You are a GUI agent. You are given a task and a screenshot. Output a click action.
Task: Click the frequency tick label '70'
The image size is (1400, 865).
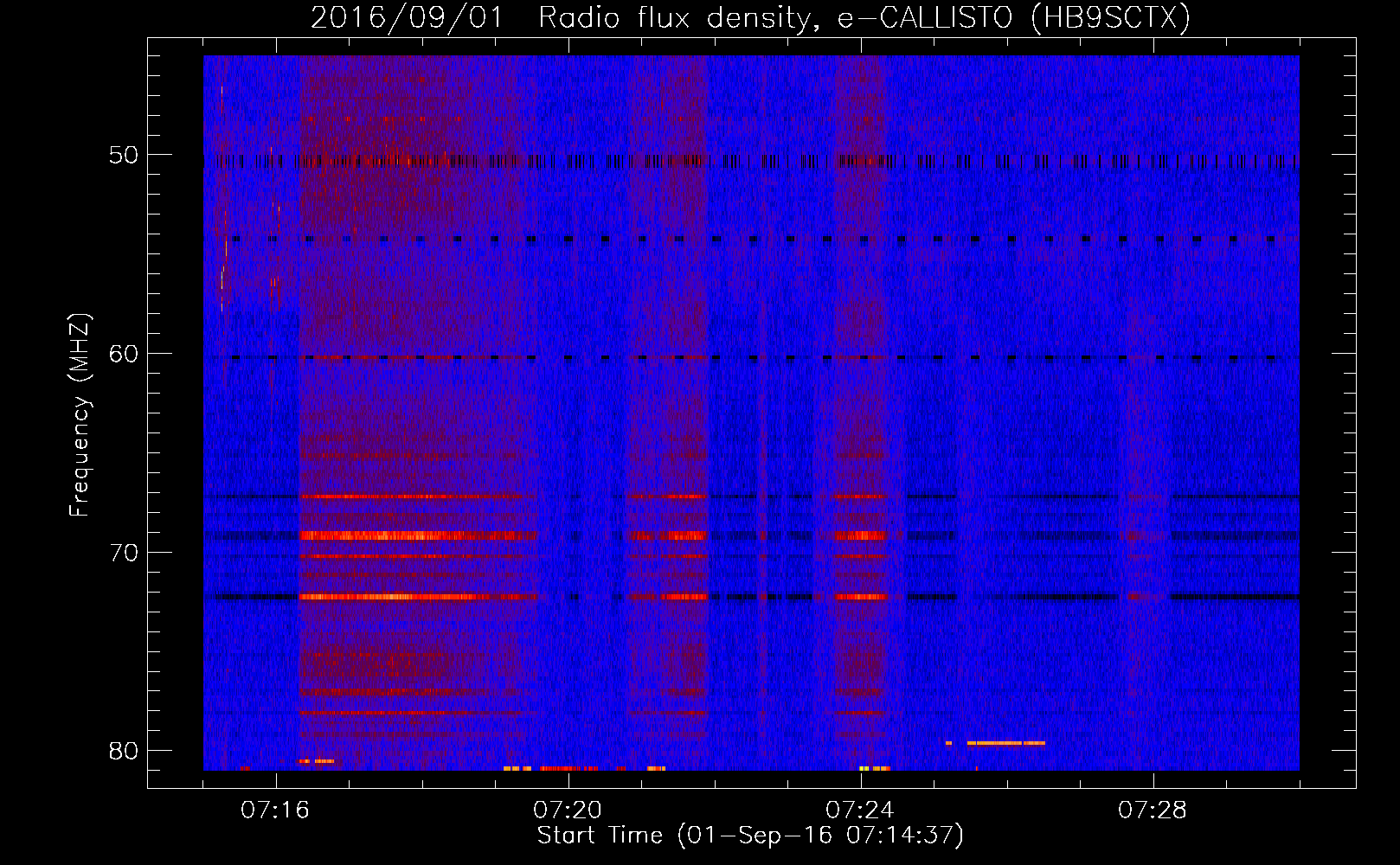point(124,553)
